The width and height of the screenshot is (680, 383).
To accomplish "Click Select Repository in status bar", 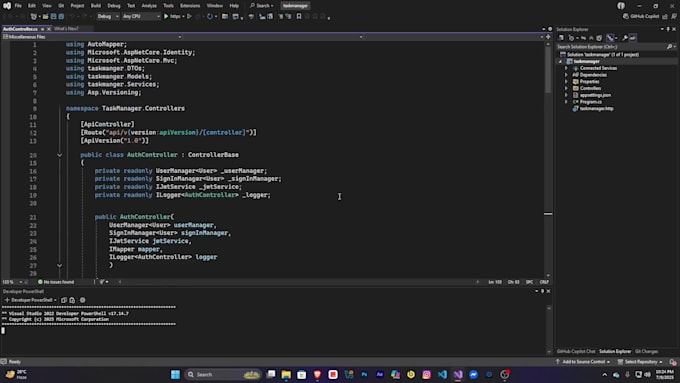I will 641,362.
